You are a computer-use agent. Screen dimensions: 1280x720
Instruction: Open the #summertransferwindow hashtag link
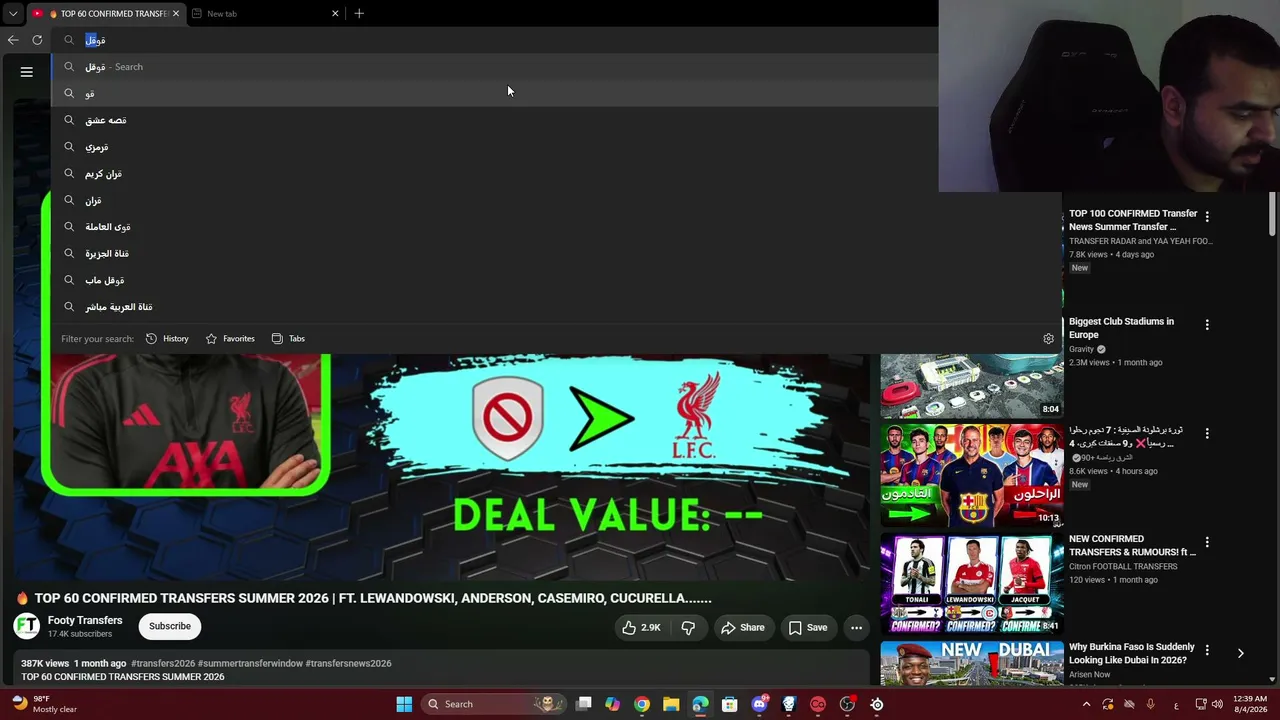click(250, 663)
